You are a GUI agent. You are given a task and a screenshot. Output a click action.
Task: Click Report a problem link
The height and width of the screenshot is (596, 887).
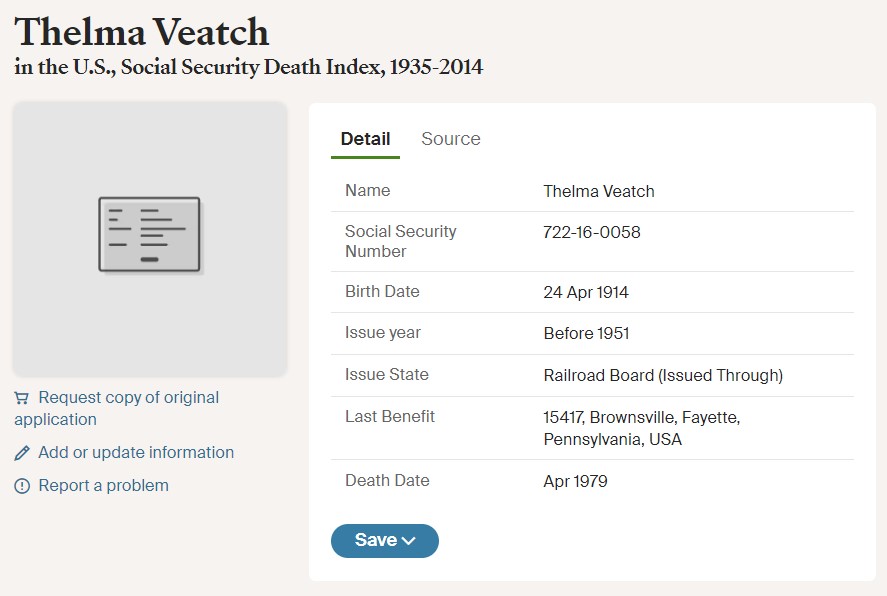[104, 485]
